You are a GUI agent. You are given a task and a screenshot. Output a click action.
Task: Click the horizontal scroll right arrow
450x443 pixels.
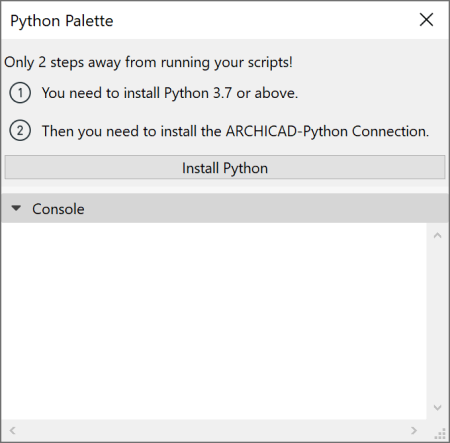point(414,430)
